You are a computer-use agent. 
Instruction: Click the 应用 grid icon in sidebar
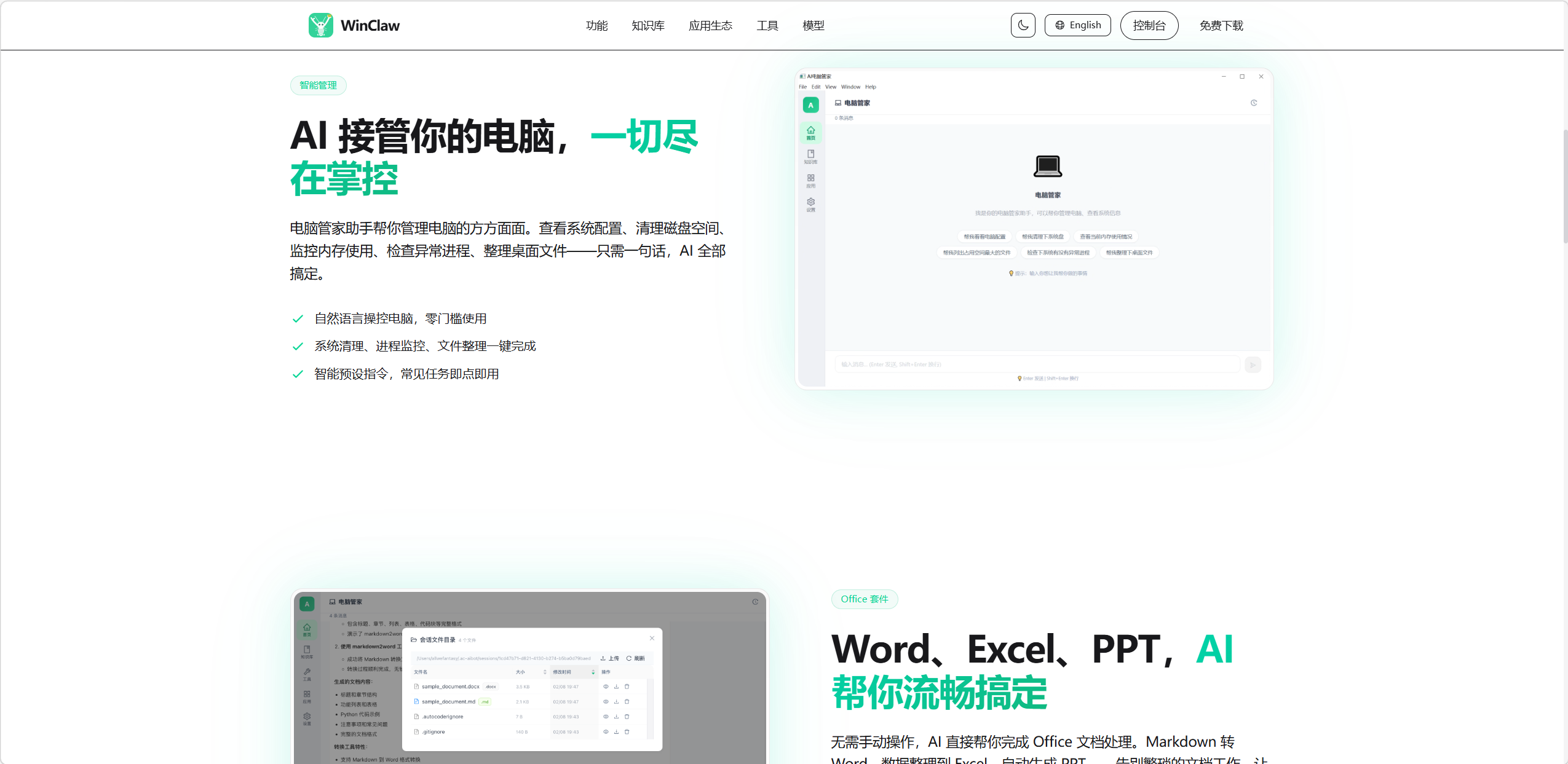[x=810, y=180]
